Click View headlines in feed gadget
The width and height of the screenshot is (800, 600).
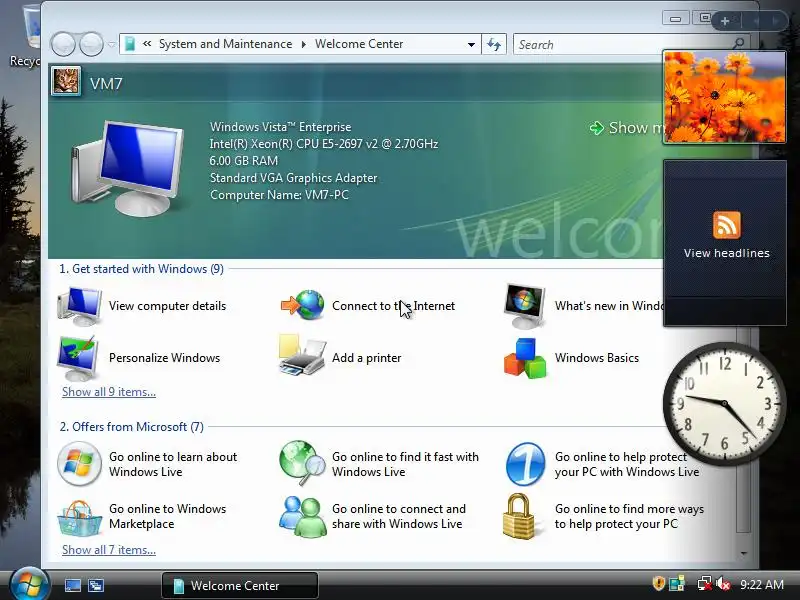click(727, 253)
